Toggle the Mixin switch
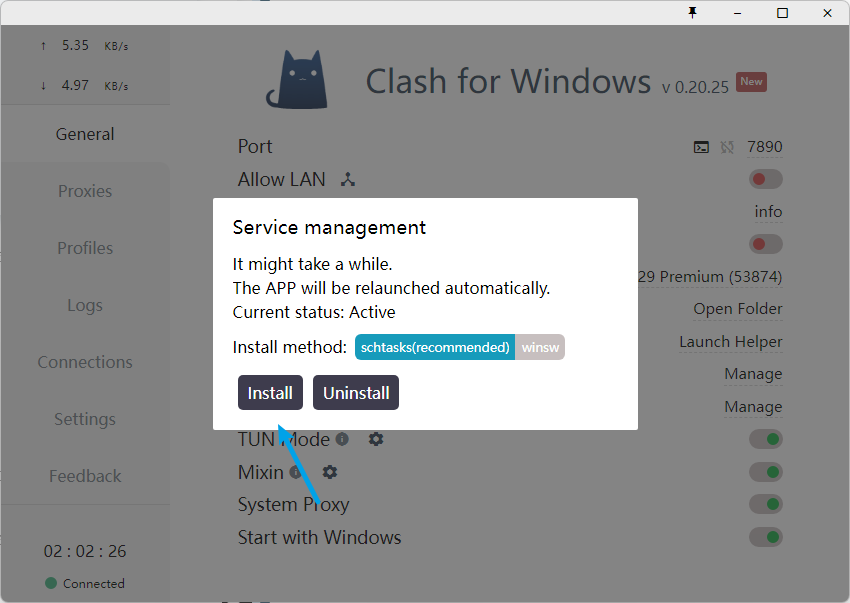850x603 pixels. (765, 472)
